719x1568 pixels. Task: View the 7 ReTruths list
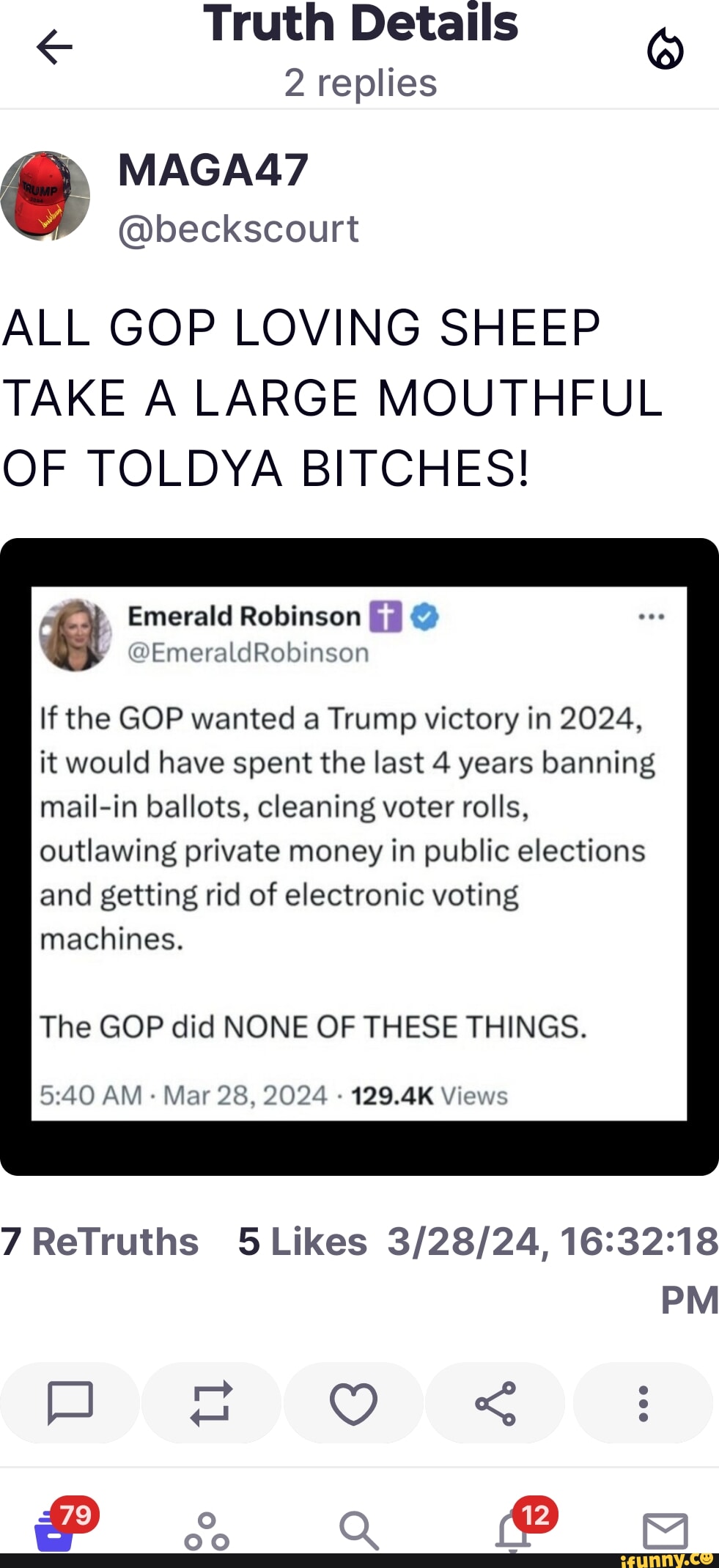(x=100, y=1242)
